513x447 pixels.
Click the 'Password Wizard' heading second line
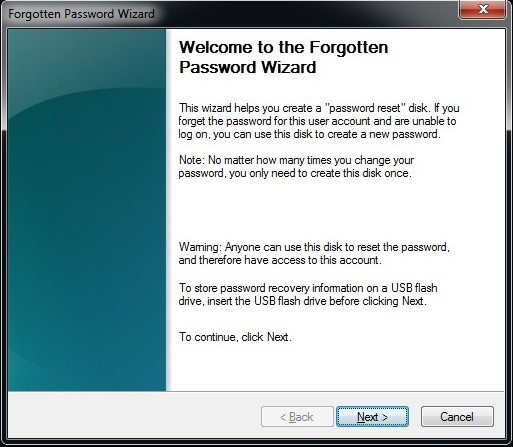(248, 67)
